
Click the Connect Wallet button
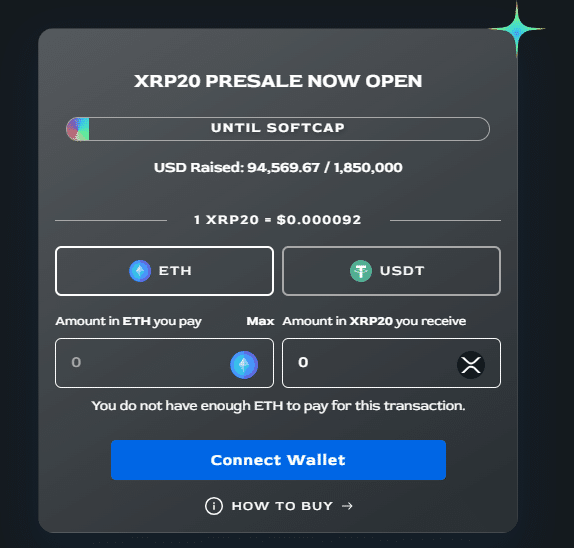(x=278, y=460)
